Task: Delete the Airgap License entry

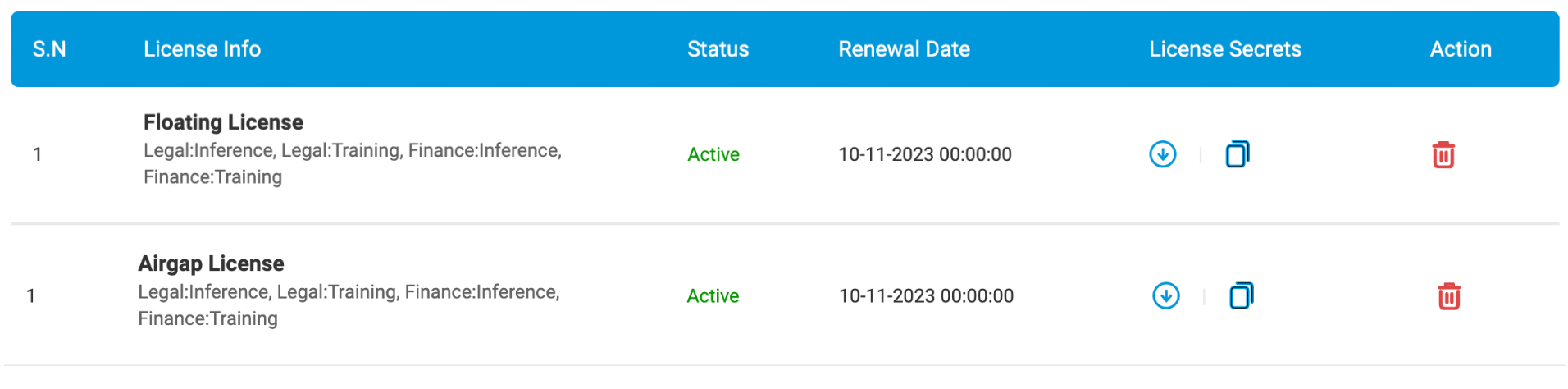Action: 1449,296
